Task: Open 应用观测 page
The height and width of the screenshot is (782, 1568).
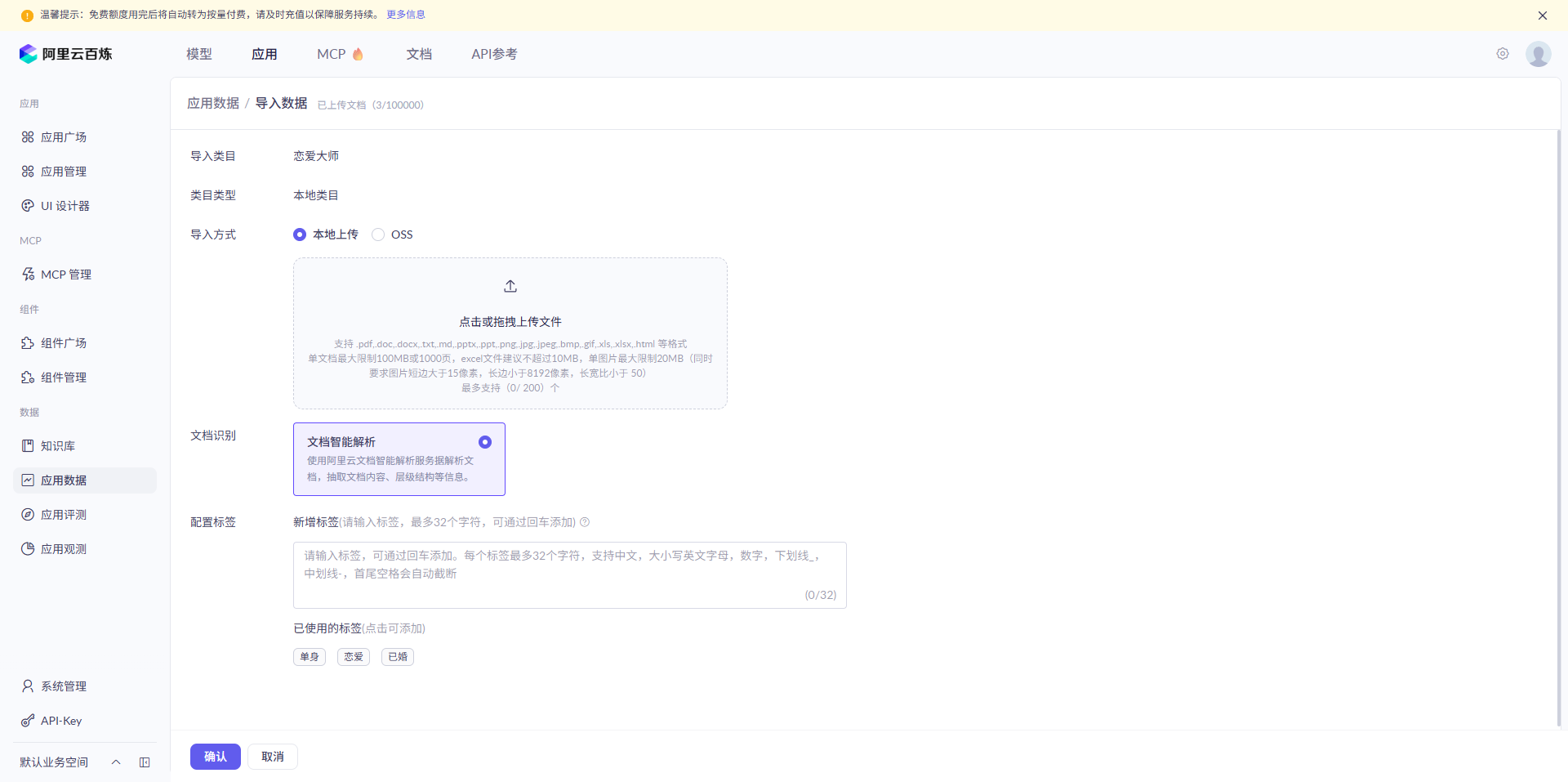Action: point(85,549)
